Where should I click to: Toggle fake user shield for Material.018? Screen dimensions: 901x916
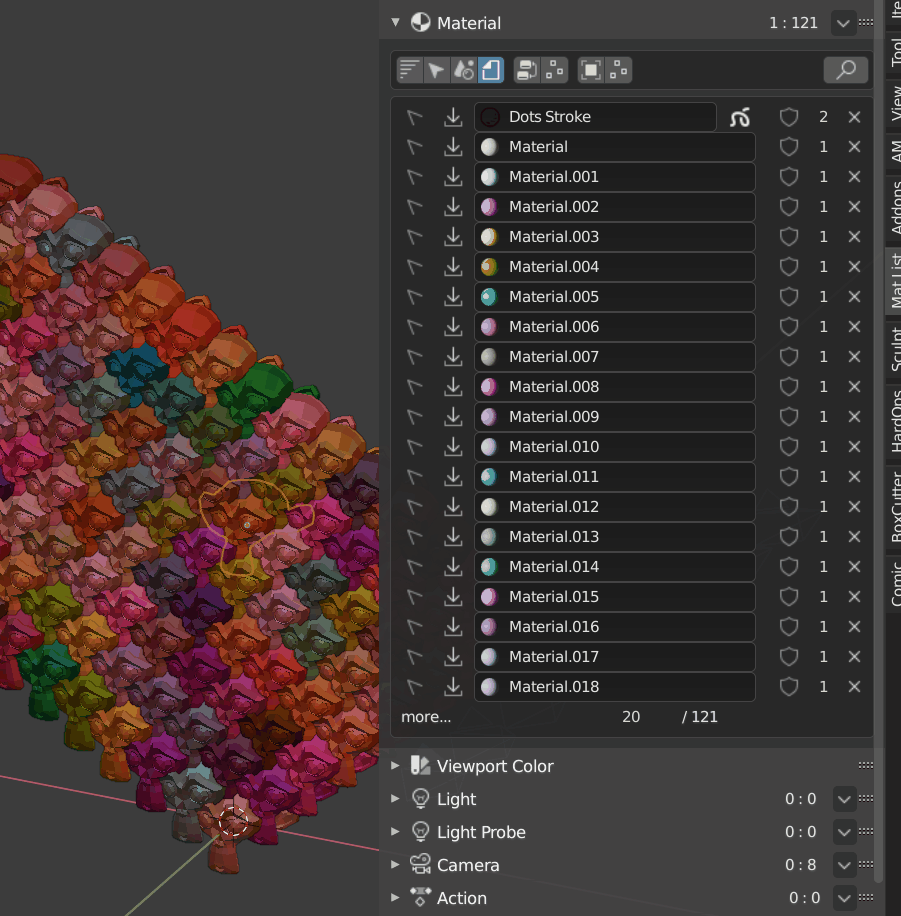point(789,686)
